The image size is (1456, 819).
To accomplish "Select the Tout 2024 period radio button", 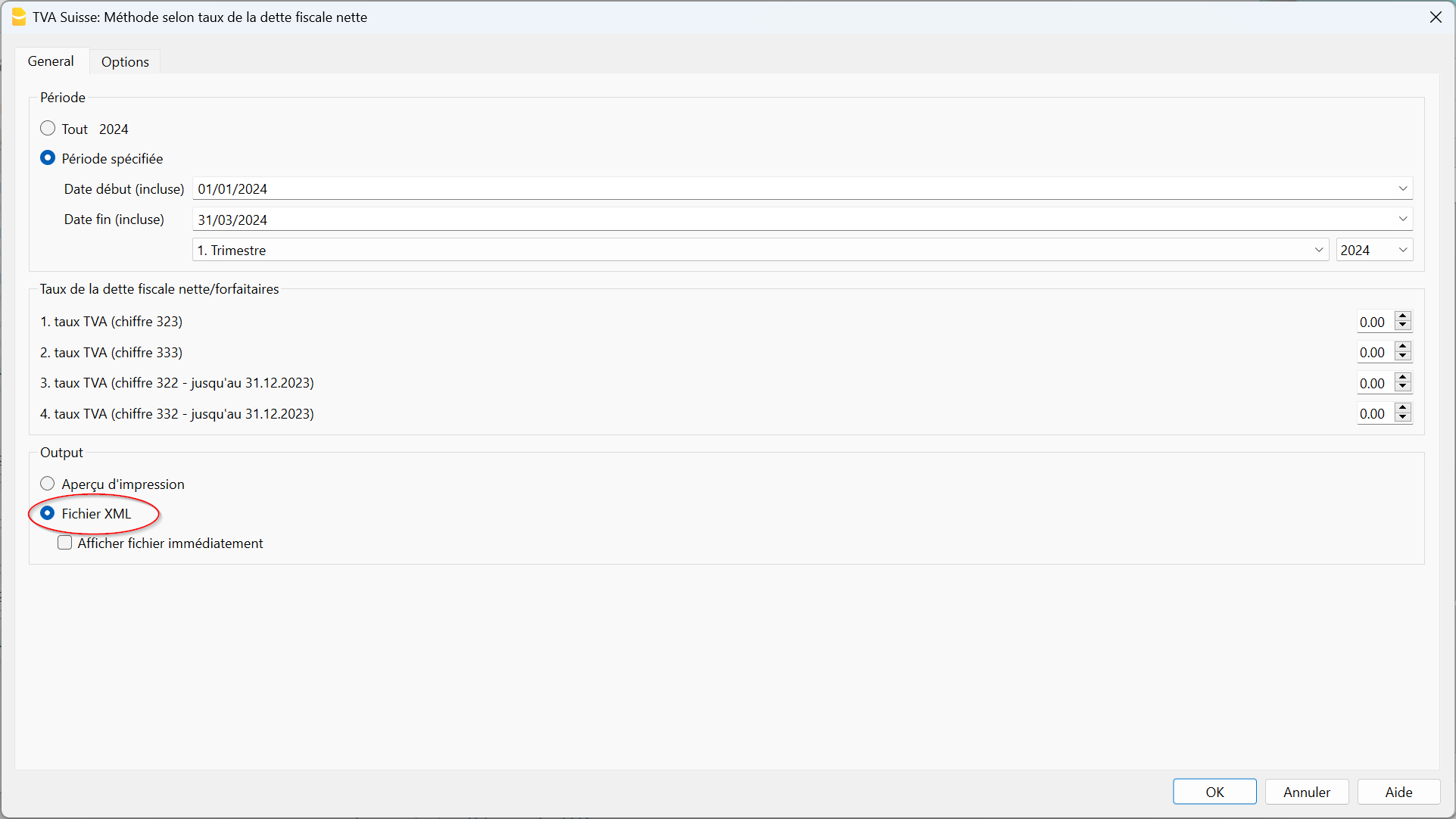I will pyautogui.click(x=48, y=129).
